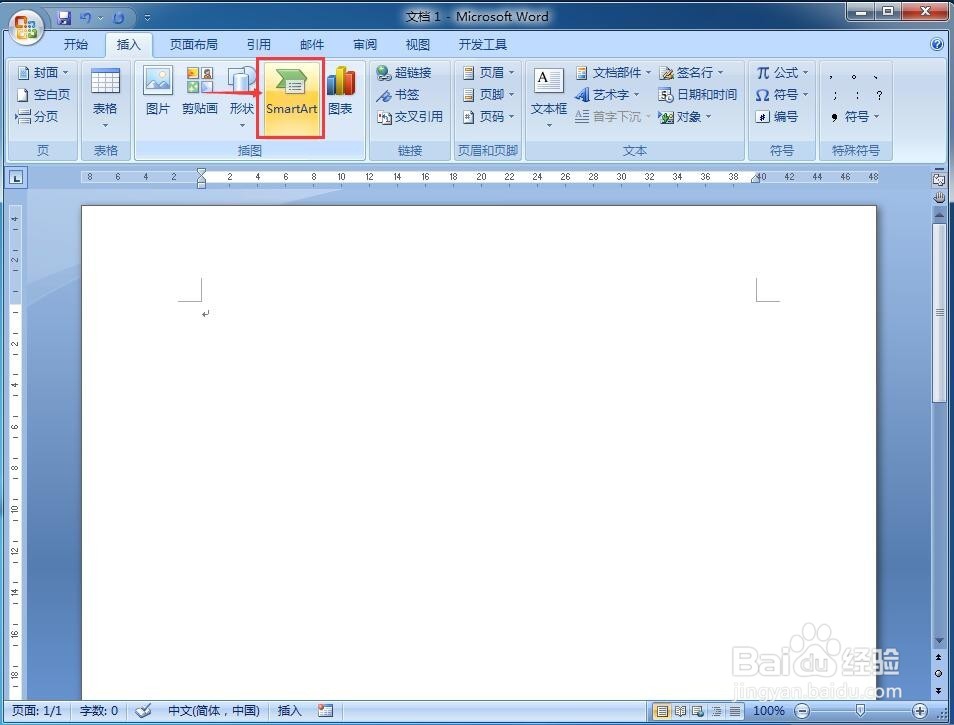This screenshot has width=954, height=725.
Task: Click the Office button logo
Action: (26, 27)
